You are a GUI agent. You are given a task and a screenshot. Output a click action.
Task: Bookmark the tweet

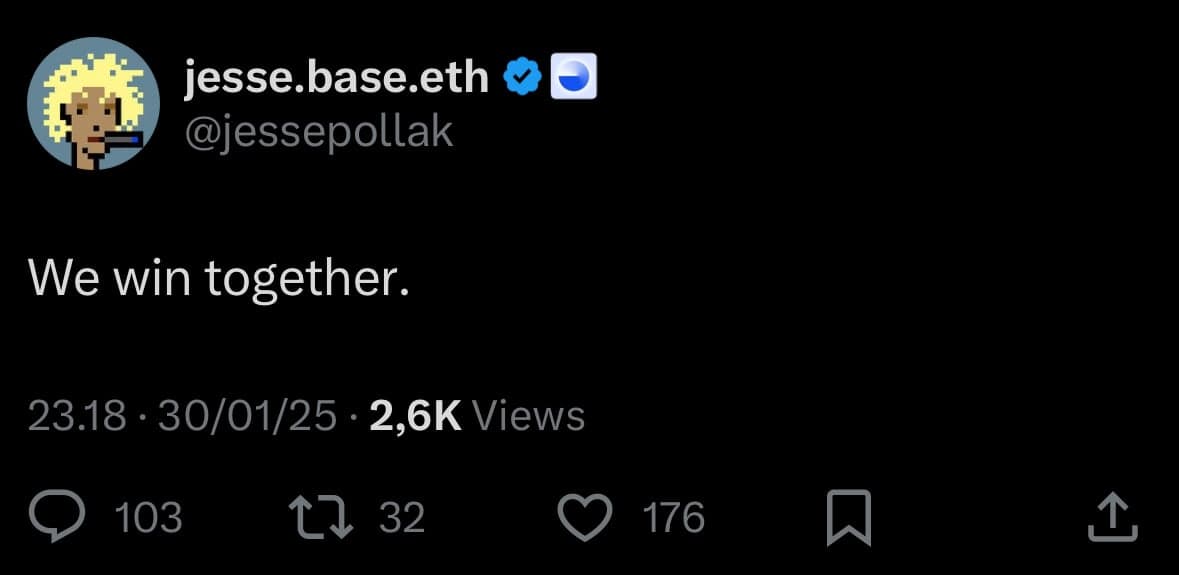tap(849, 518)
